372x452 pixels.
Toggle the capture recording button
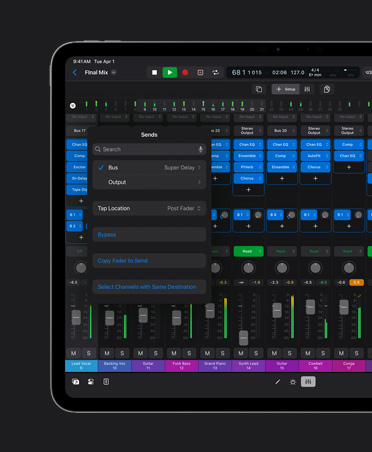tap(200, 72)
